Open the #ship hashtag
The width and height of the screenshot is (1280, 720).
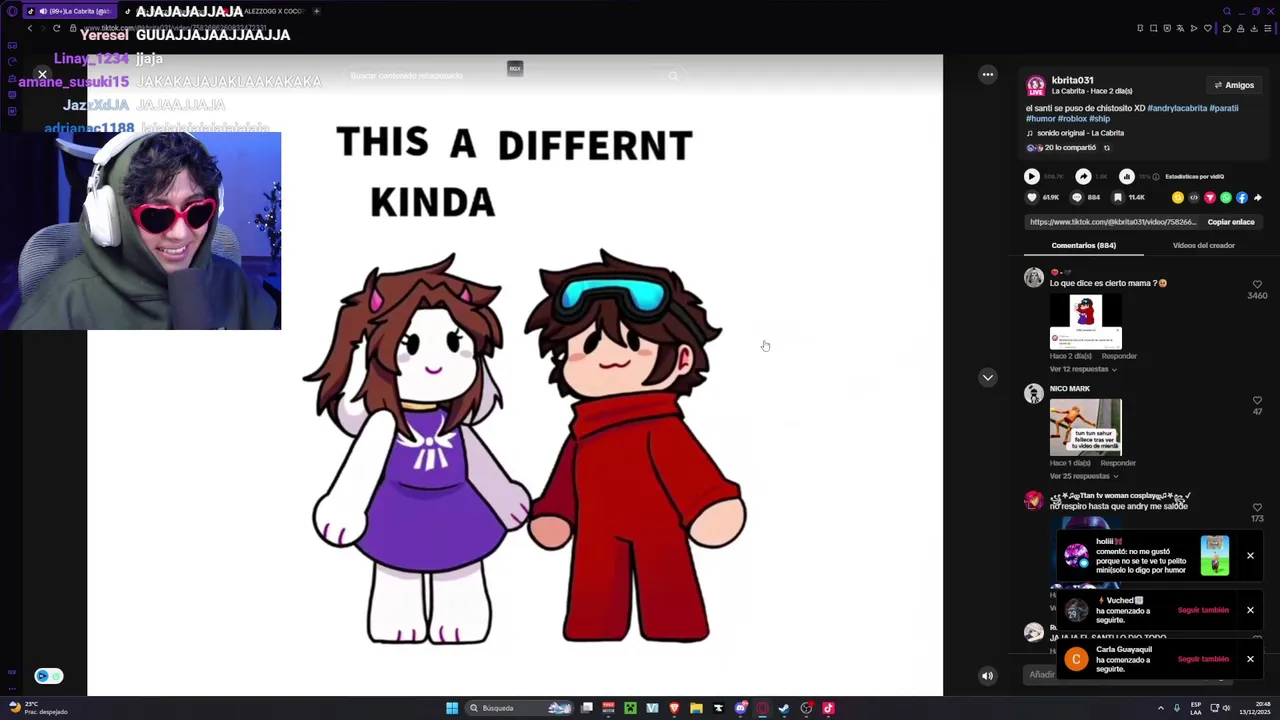(1099, 119)
